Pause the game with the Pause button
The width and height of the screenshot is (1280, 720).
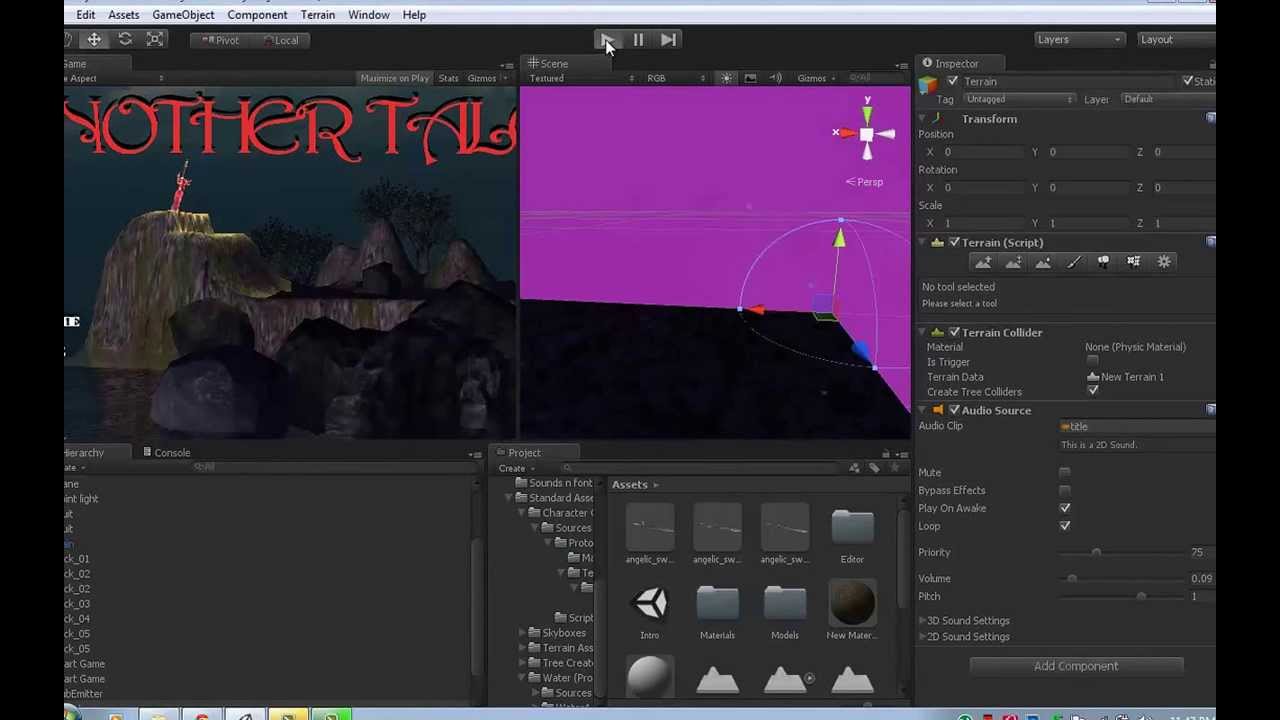coord(638,40)
